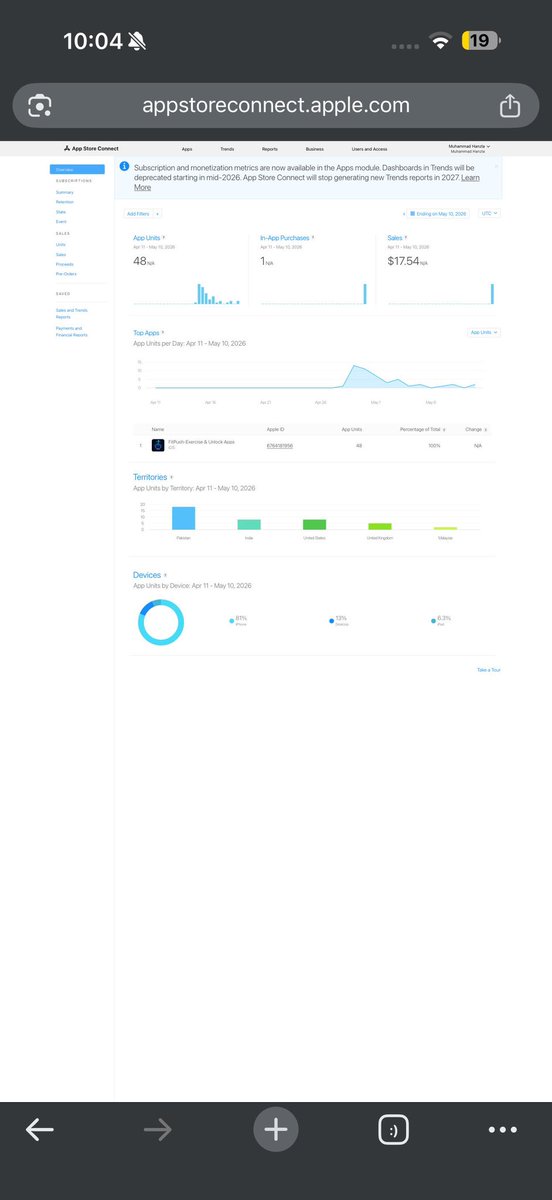The height and width of the screenshot is (1200, 552).
Task: Click the help icon next to Sales heading
Action: pyautogui.click(x=405, y=238)
